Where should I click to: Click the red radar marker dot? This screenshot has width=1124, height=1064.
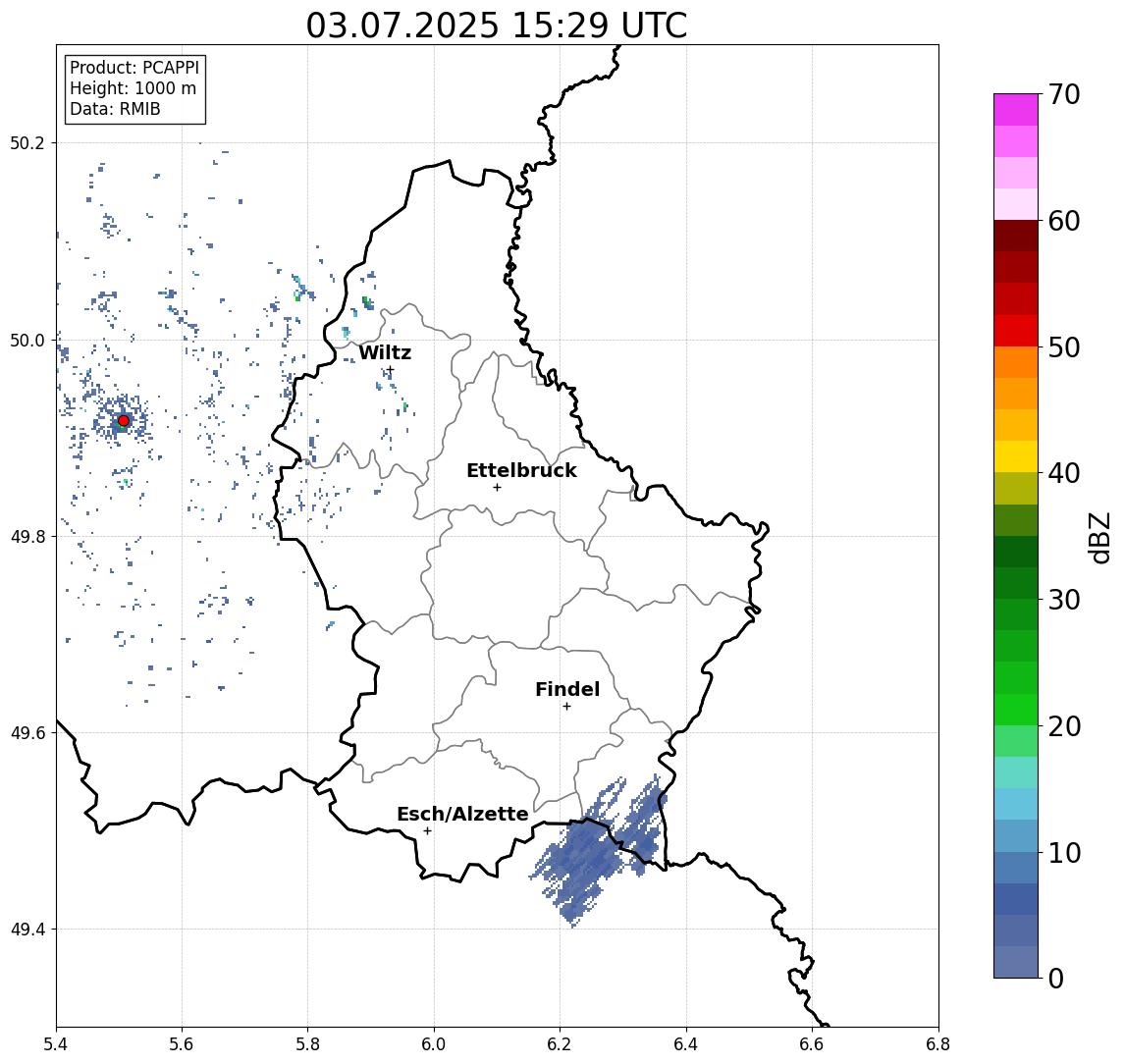tap(124, 421)
